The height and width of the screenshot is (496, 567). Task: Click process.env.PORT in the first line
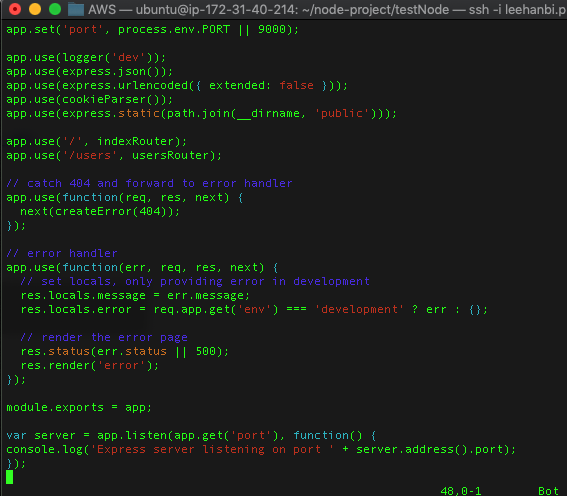(174, 29)
